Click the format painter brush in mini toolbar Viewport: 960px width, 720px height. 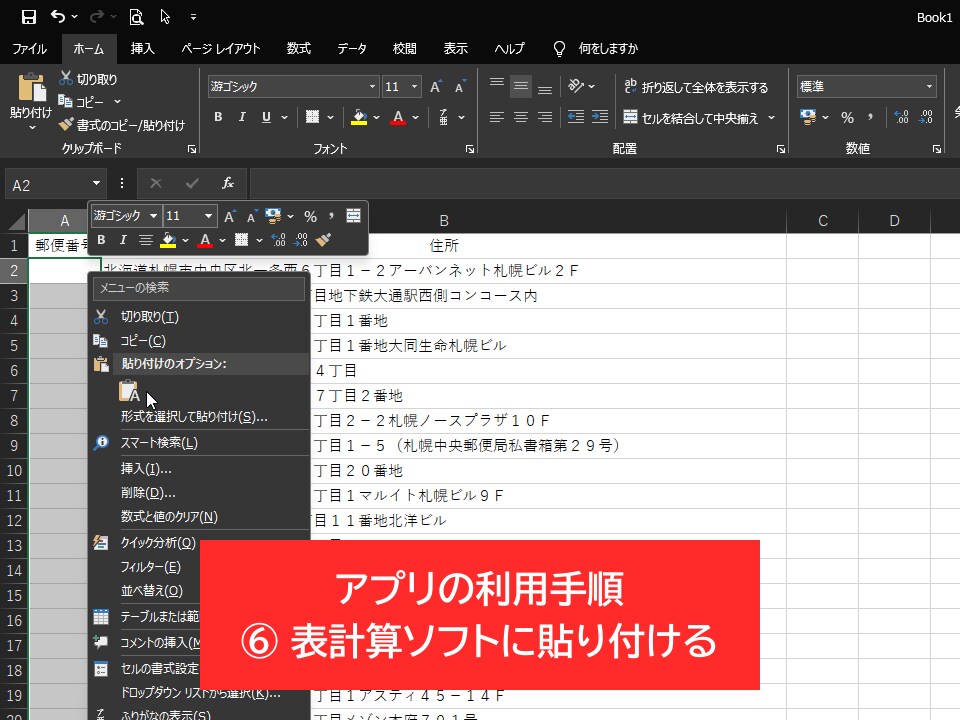click(x=323, y=240)
